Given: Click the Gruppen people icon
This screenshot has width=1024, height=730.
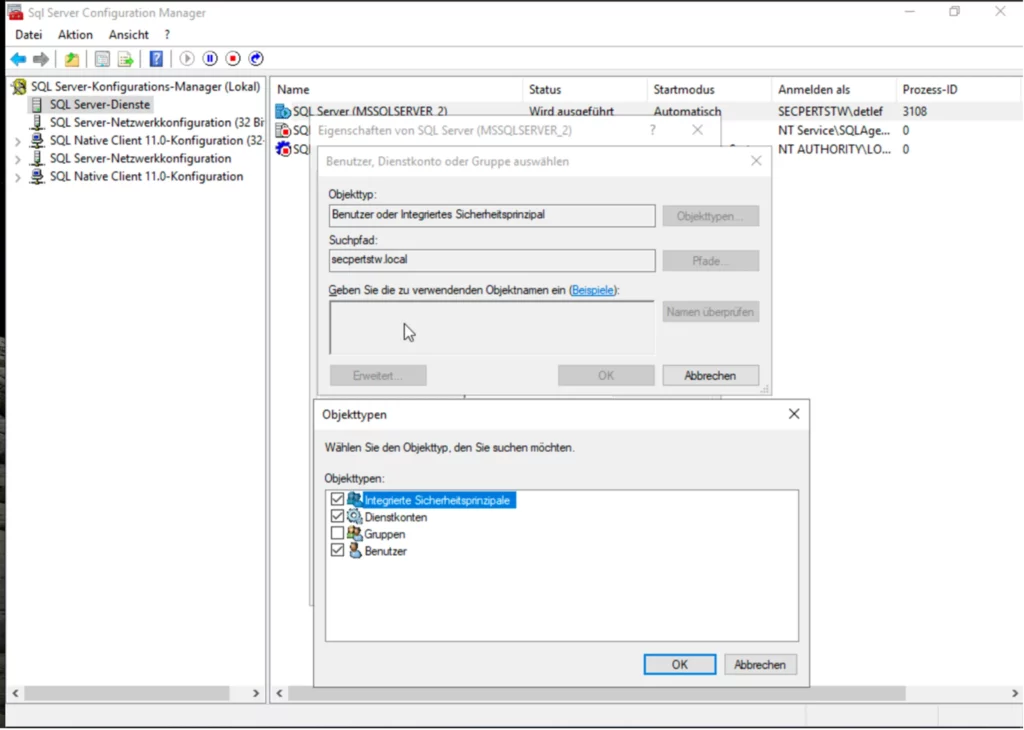Looking at the screenshot, I should [355, 533].
